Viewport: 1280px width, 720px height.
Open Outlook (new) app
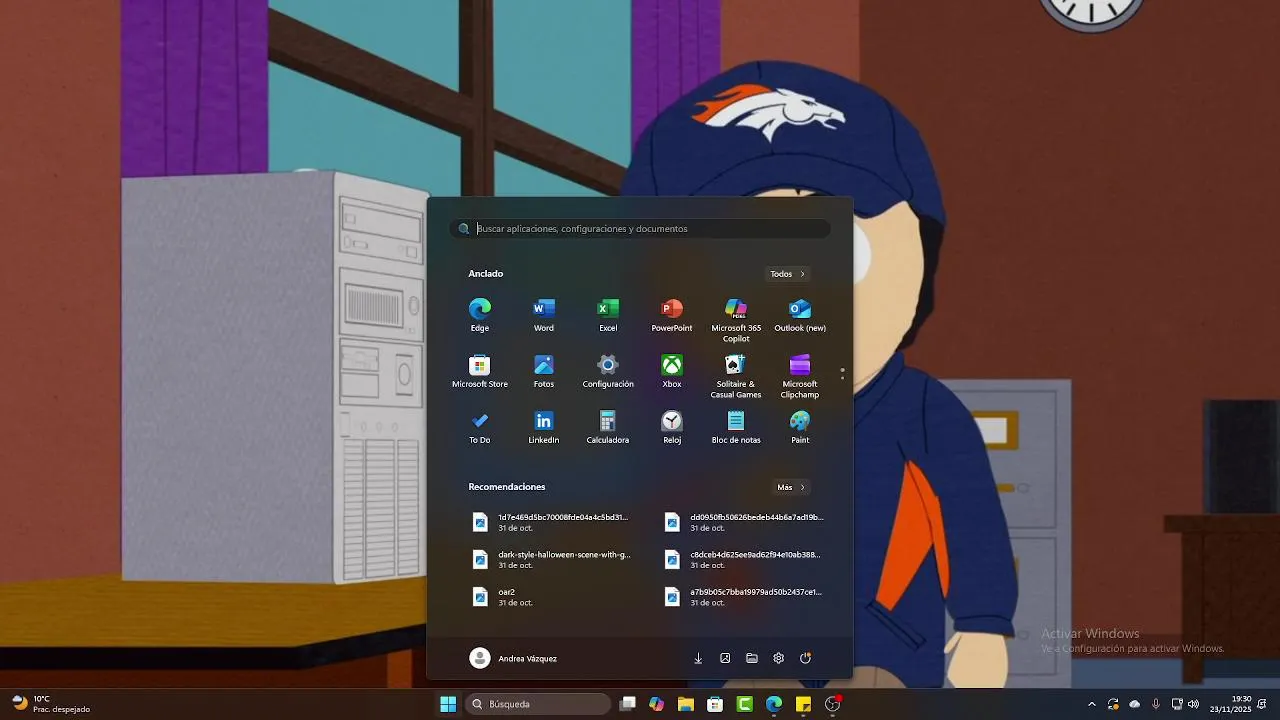[800, 315]
